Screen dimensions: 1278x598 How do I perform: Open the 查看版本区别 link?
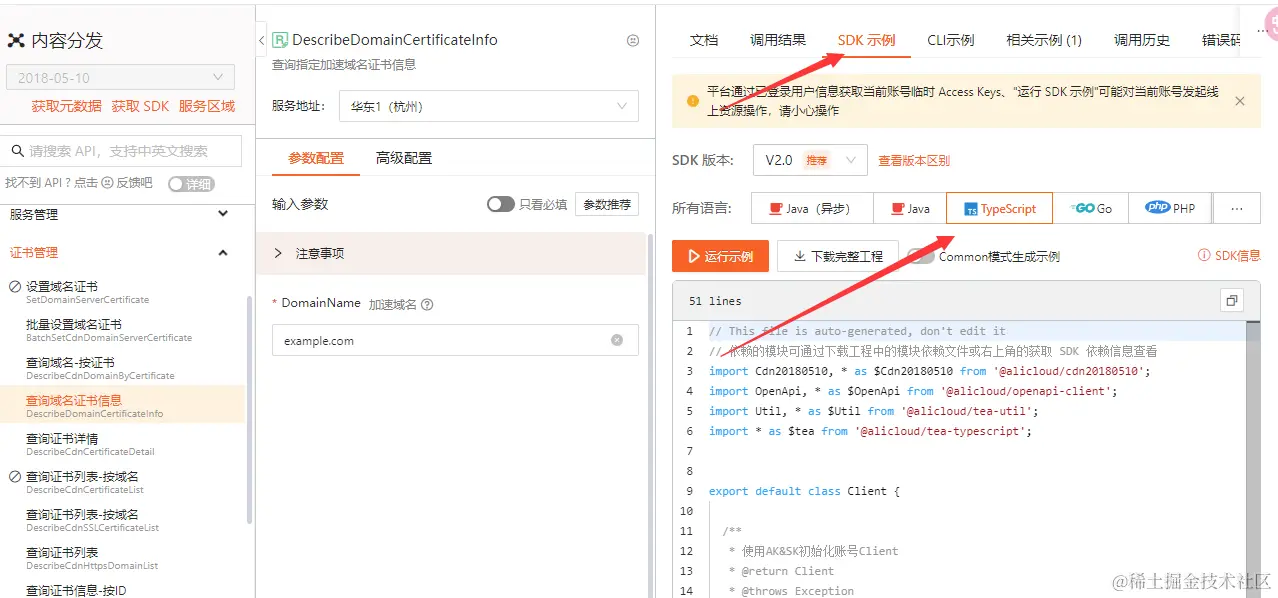914,160
